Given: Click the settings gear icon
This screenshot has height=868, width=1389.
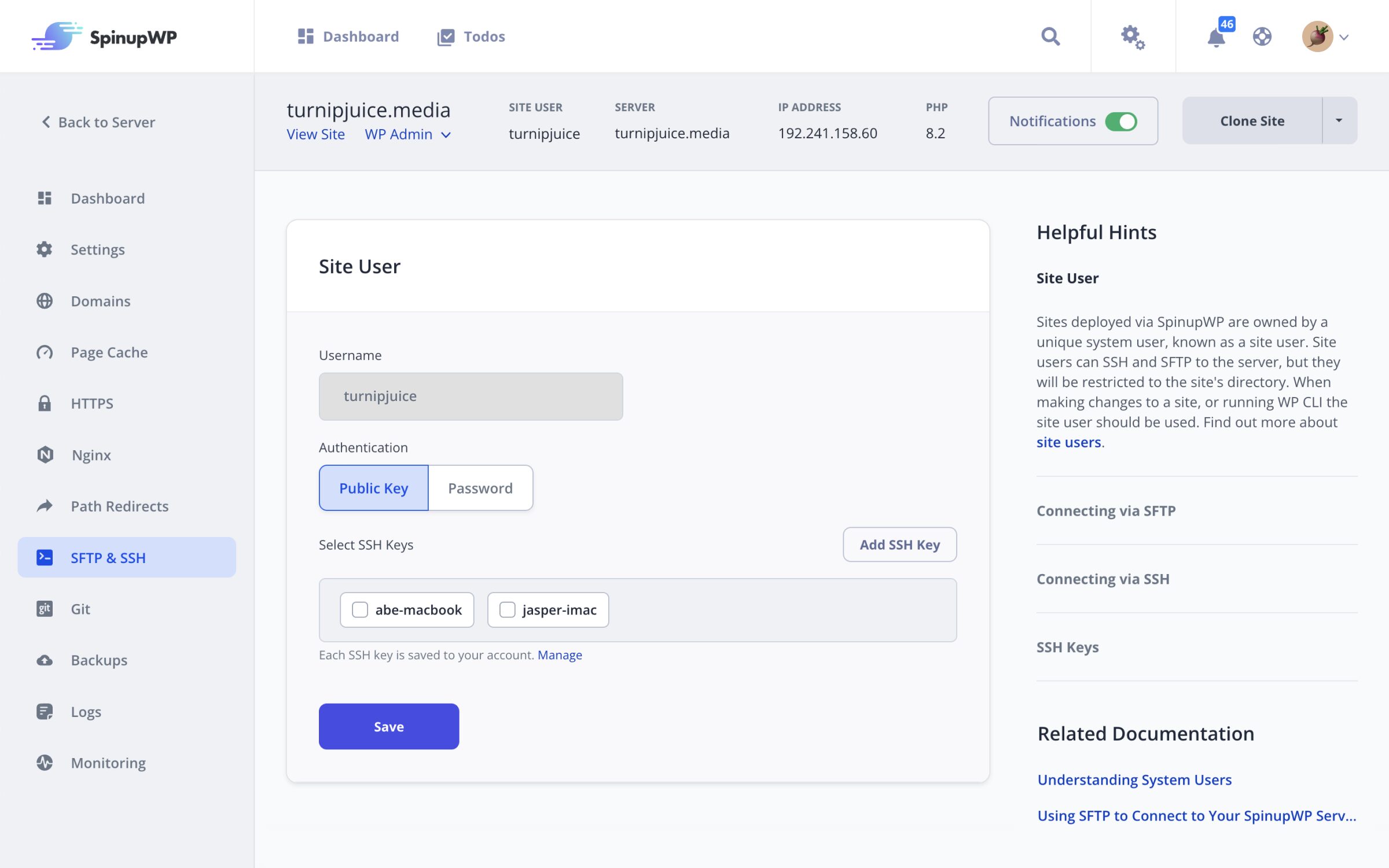Looking at the screenshot, I should 1134,37.
